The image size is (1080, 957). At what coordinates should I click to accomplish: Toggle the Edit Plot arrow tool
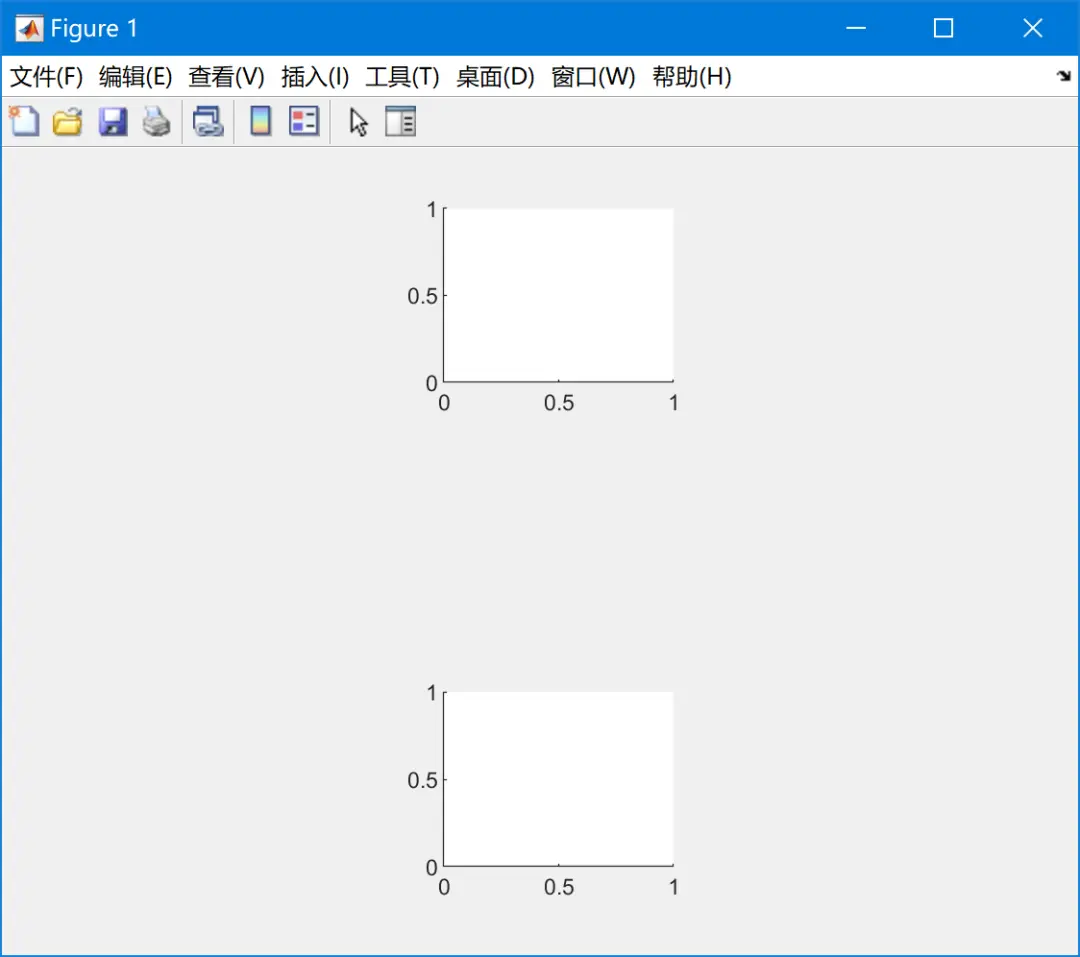pyautogui.click(x=358, y=122)
